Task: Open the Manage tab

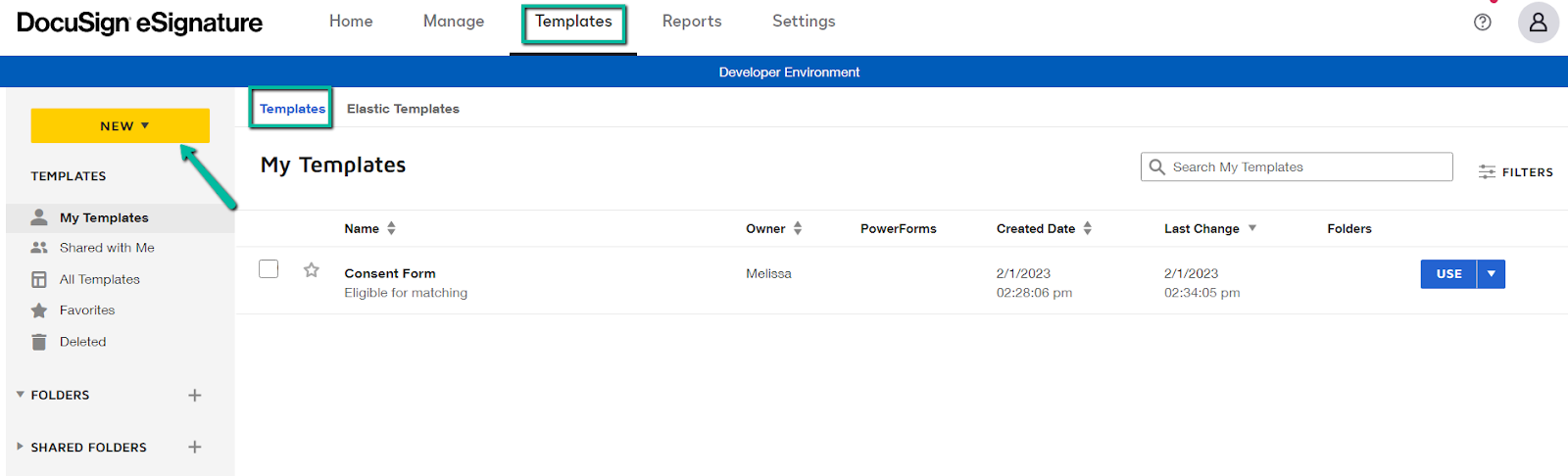Action: click(x=454, y=22)
